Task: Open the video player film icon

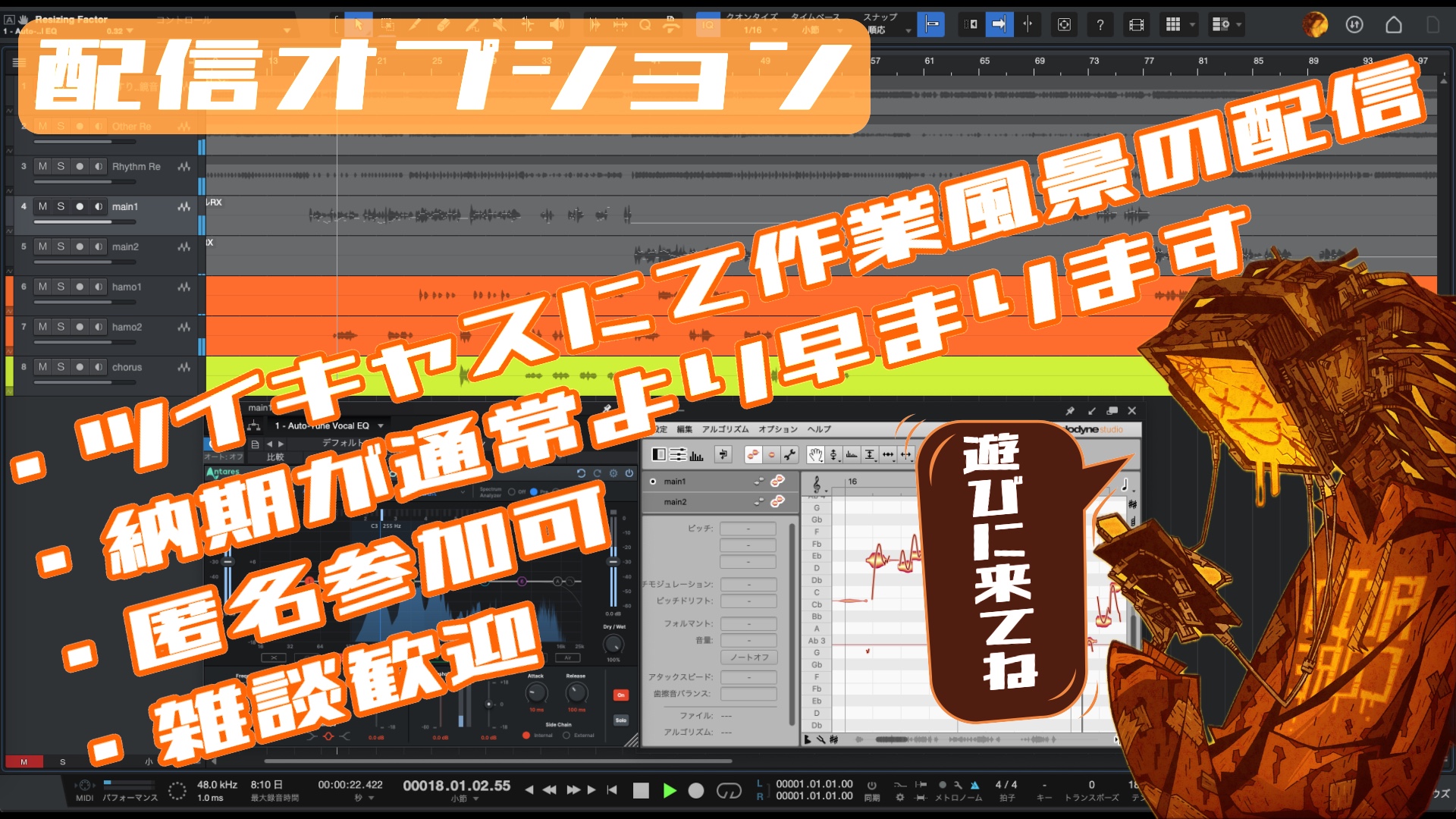Action: tap(1136, 24)
